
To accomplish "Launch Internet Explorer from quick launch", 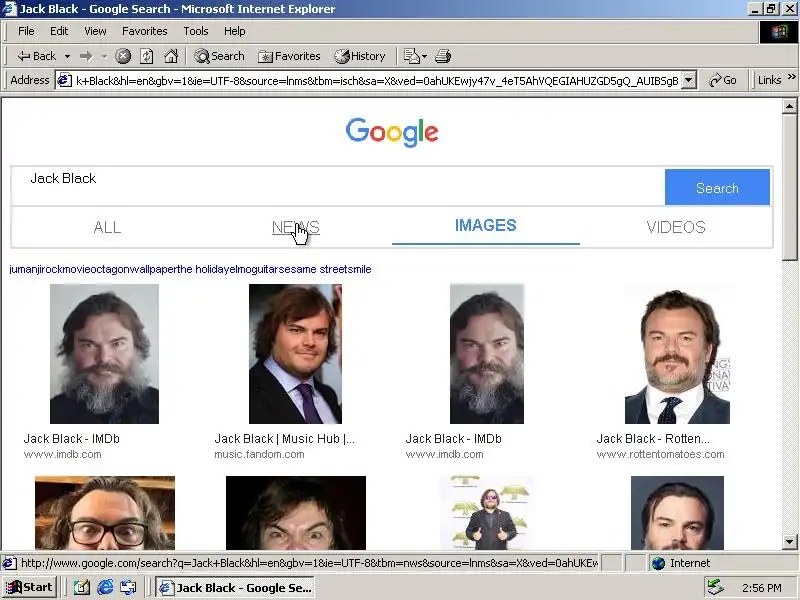I will (x=105, y=588).
